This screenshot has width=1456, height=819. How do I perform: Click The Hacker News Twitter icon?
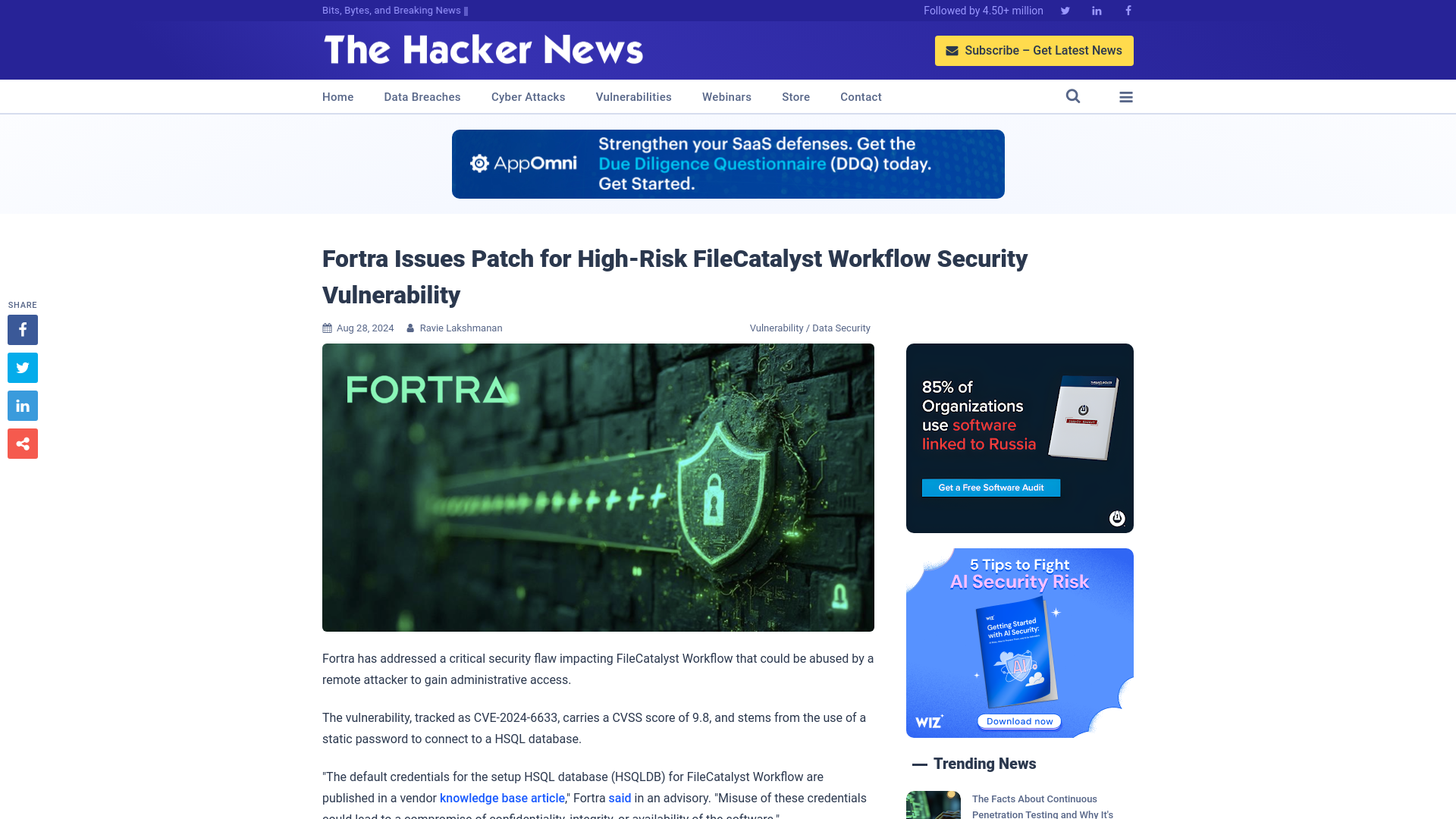[x=1065, y=10]
